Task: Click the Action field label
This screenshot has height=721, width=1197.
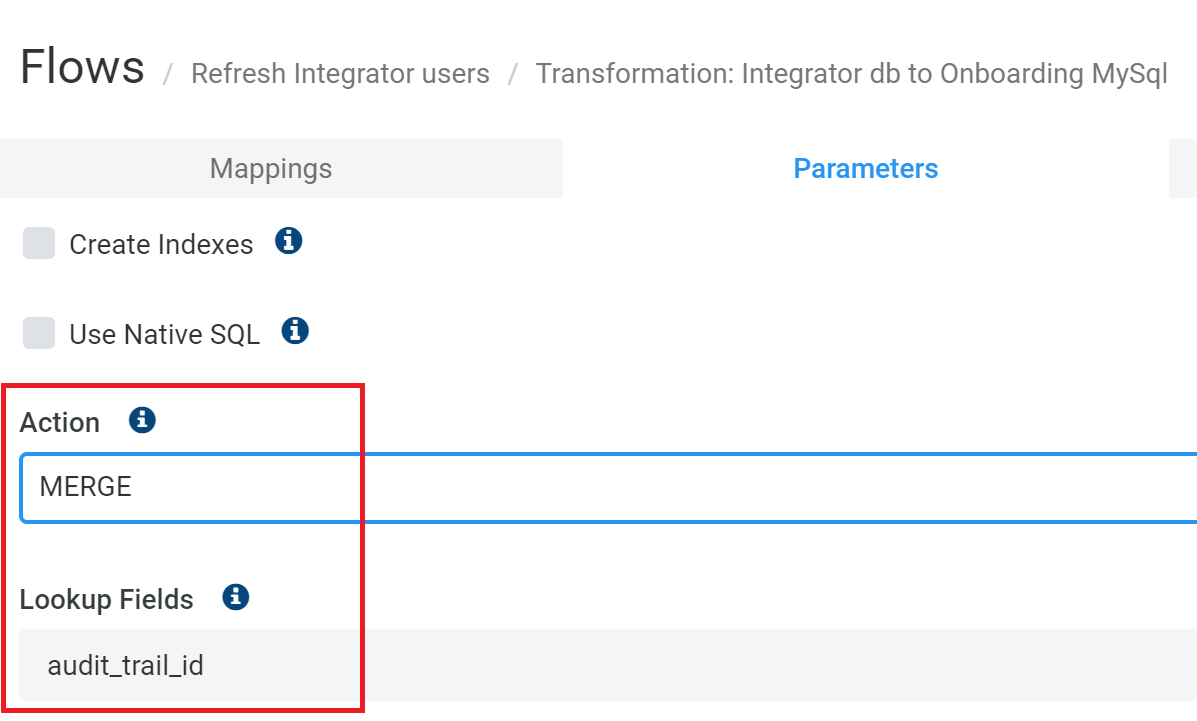Action: coord(60,422)
